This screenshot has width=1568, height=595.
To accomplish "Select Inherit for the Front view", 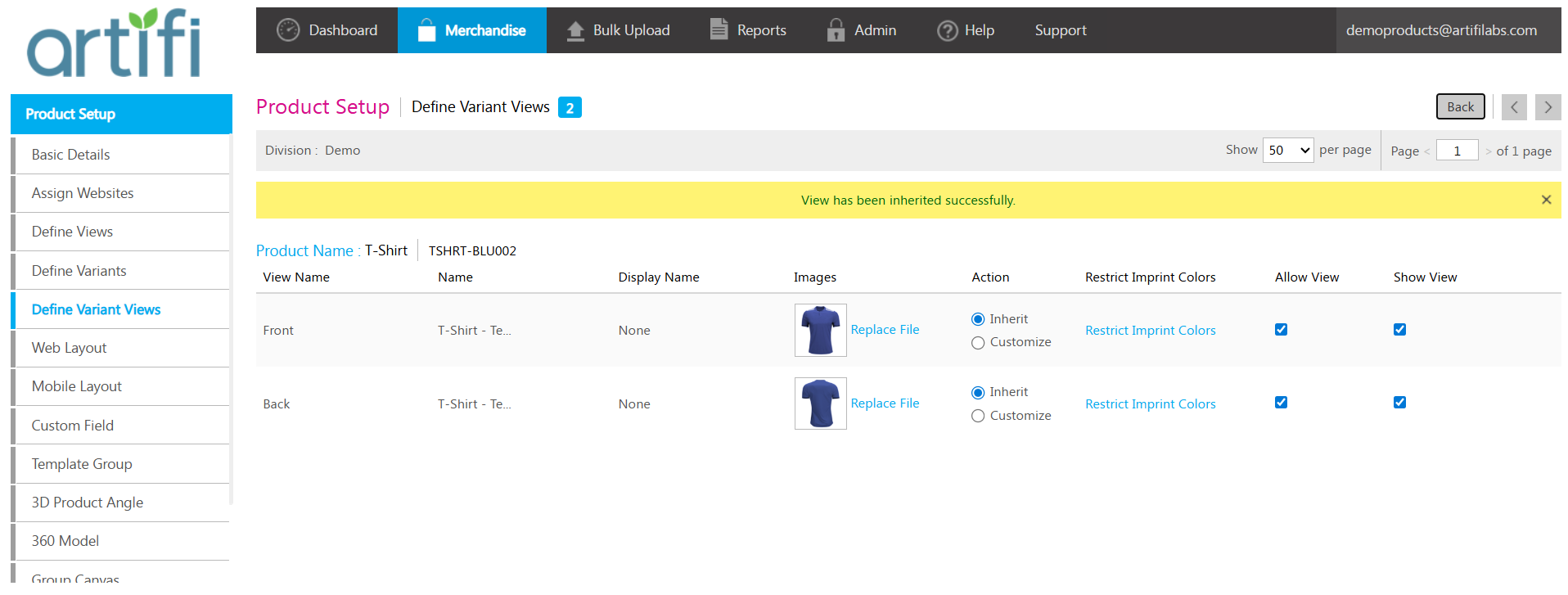I will [x=978, y=319].
